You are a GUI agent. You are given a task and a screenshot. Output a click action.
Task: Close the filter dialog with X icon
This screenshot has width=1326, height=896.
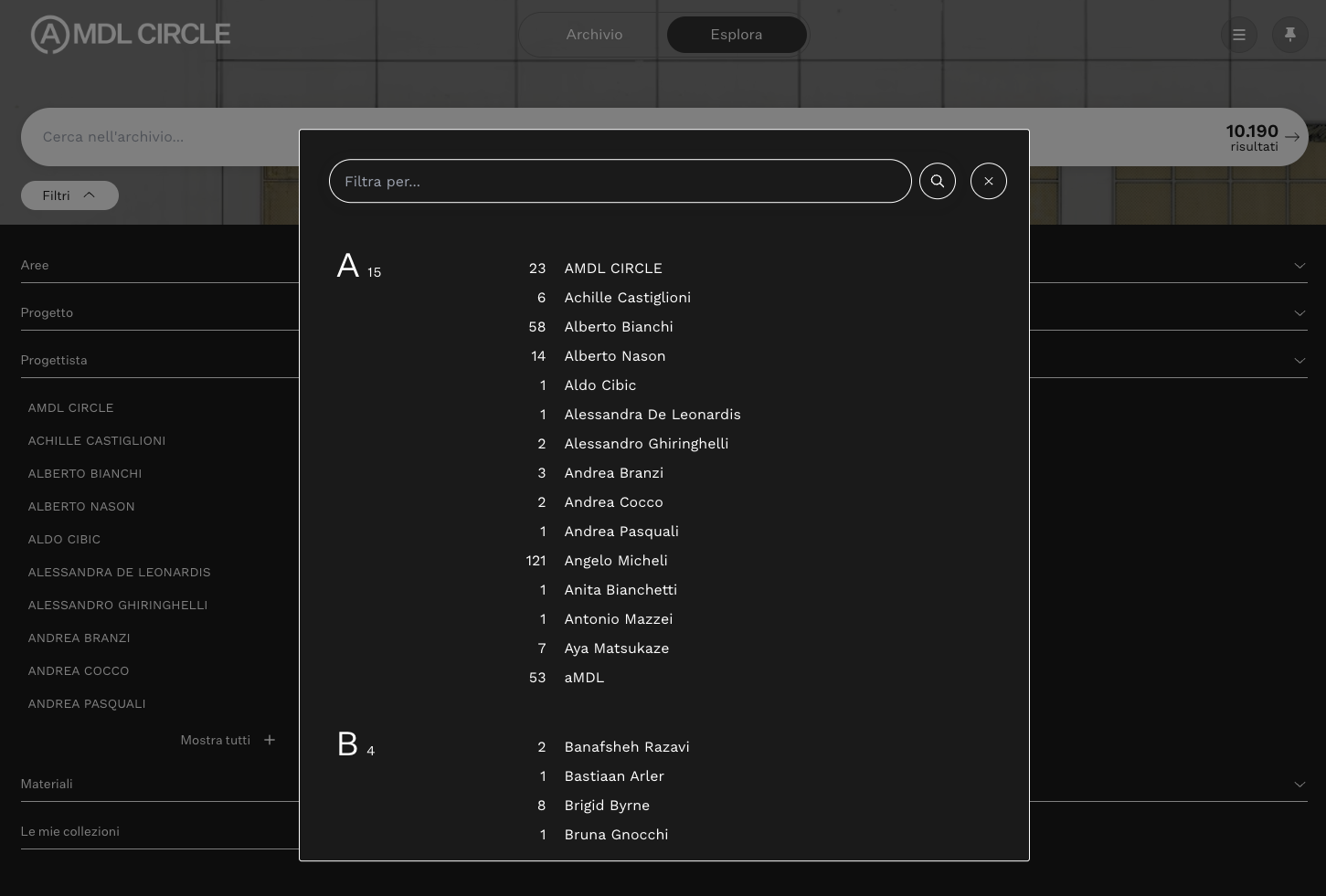988,181
